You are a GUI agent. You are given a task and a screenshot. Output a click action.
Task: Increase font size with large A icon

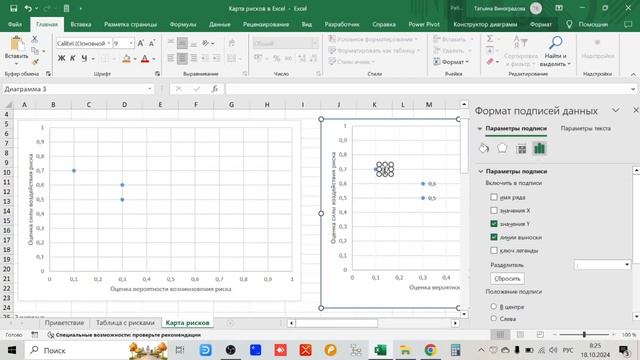(x=140, y=43)
